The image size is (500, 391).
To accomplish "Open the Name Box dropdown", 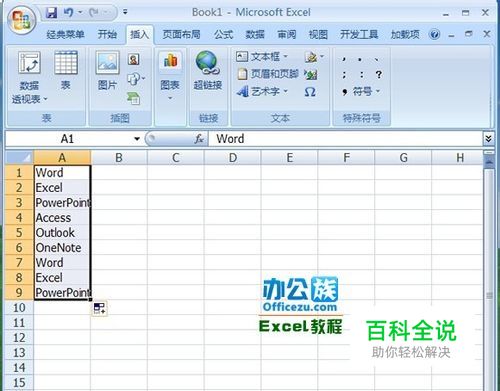I will coord(137,139).
